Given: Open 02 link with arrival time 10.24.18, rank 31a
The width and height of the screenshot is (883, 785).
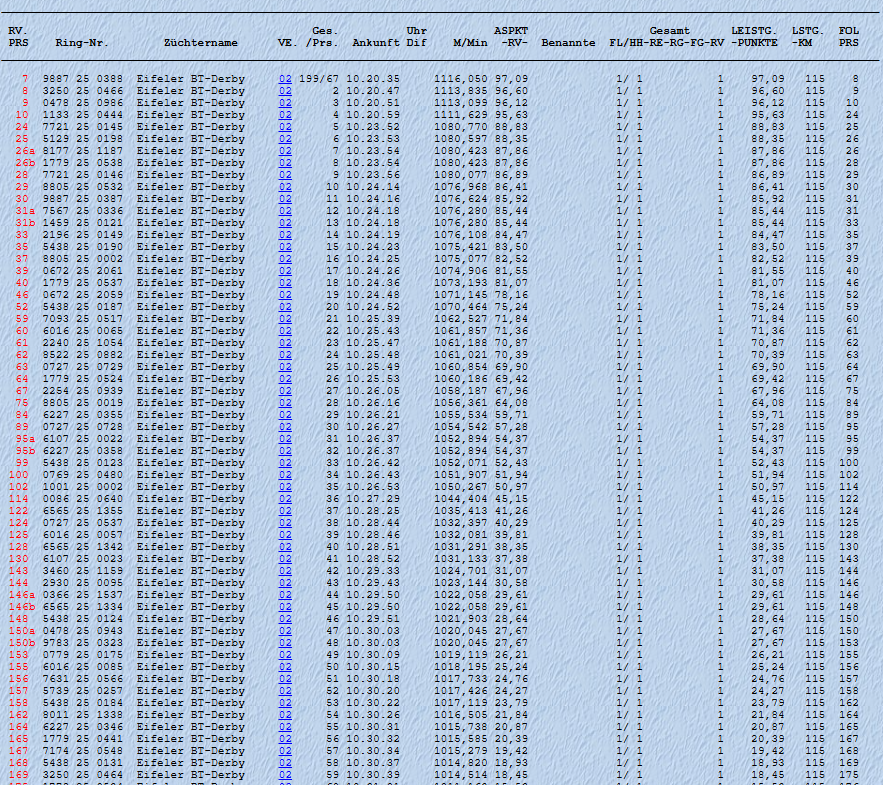Looking at the screenshot, I should [x=285, y=211].
